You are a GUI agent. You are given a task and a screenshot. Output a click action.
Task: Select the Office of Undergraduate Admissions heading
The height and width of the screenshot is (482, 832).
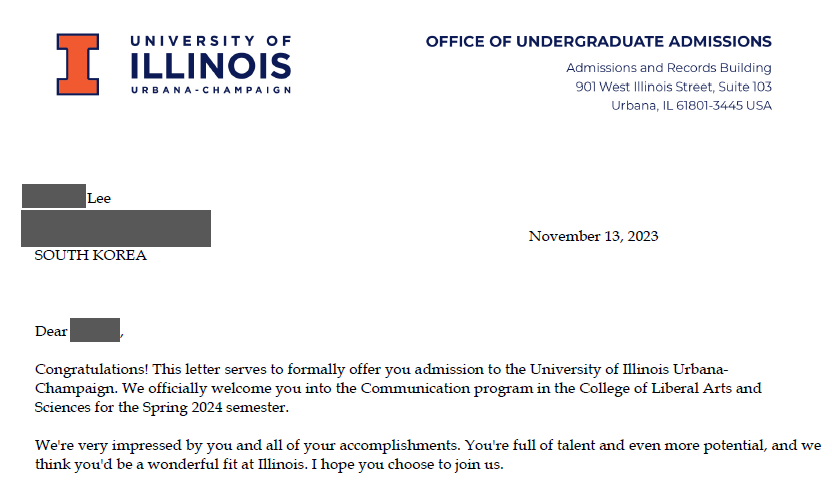[598, 42]
